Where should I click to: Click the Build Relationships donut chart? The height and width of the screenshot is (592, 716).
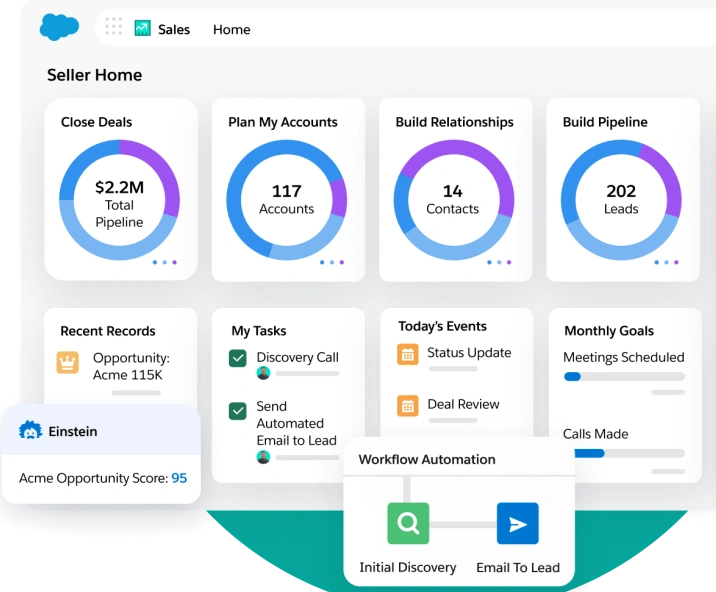click(454, 200)
